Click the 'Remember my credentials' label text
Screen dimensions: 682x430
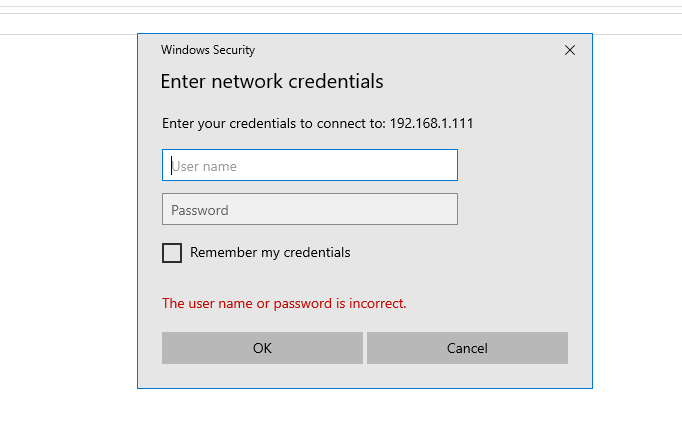click(270, 253)
